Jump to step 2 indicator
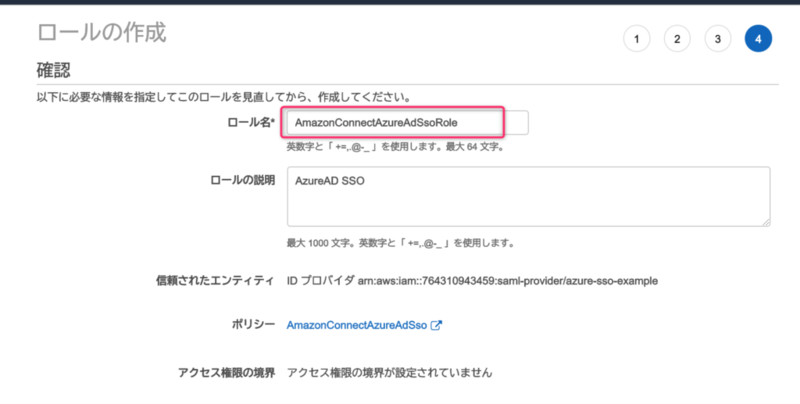This screenshot has height=404, width=800. tap(677, 39)
